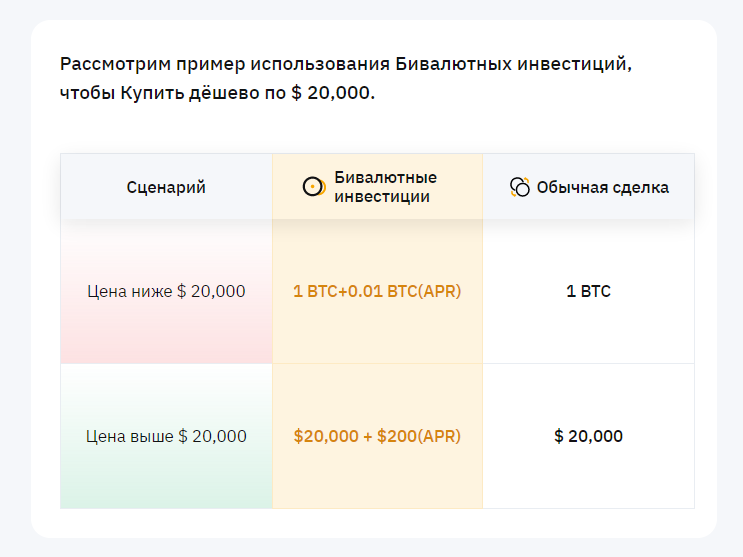Click "$ 20,000" in the regular trade column
743x557 pixels.
588,436
